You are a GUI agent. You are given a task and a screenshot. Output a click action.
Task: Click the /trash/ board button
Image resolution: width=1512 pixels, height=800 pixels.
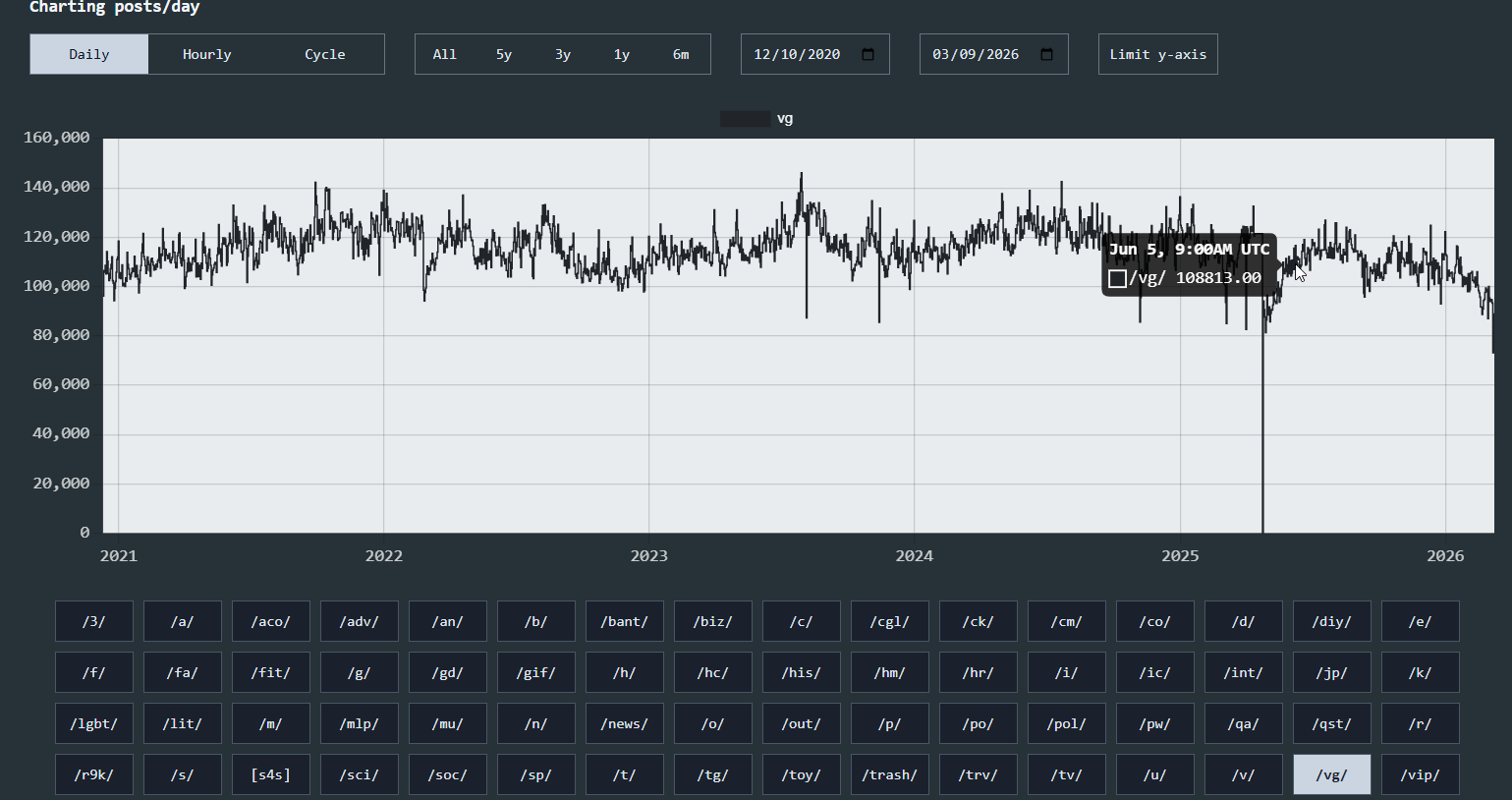pyautogui.click(x=890, y=774)
